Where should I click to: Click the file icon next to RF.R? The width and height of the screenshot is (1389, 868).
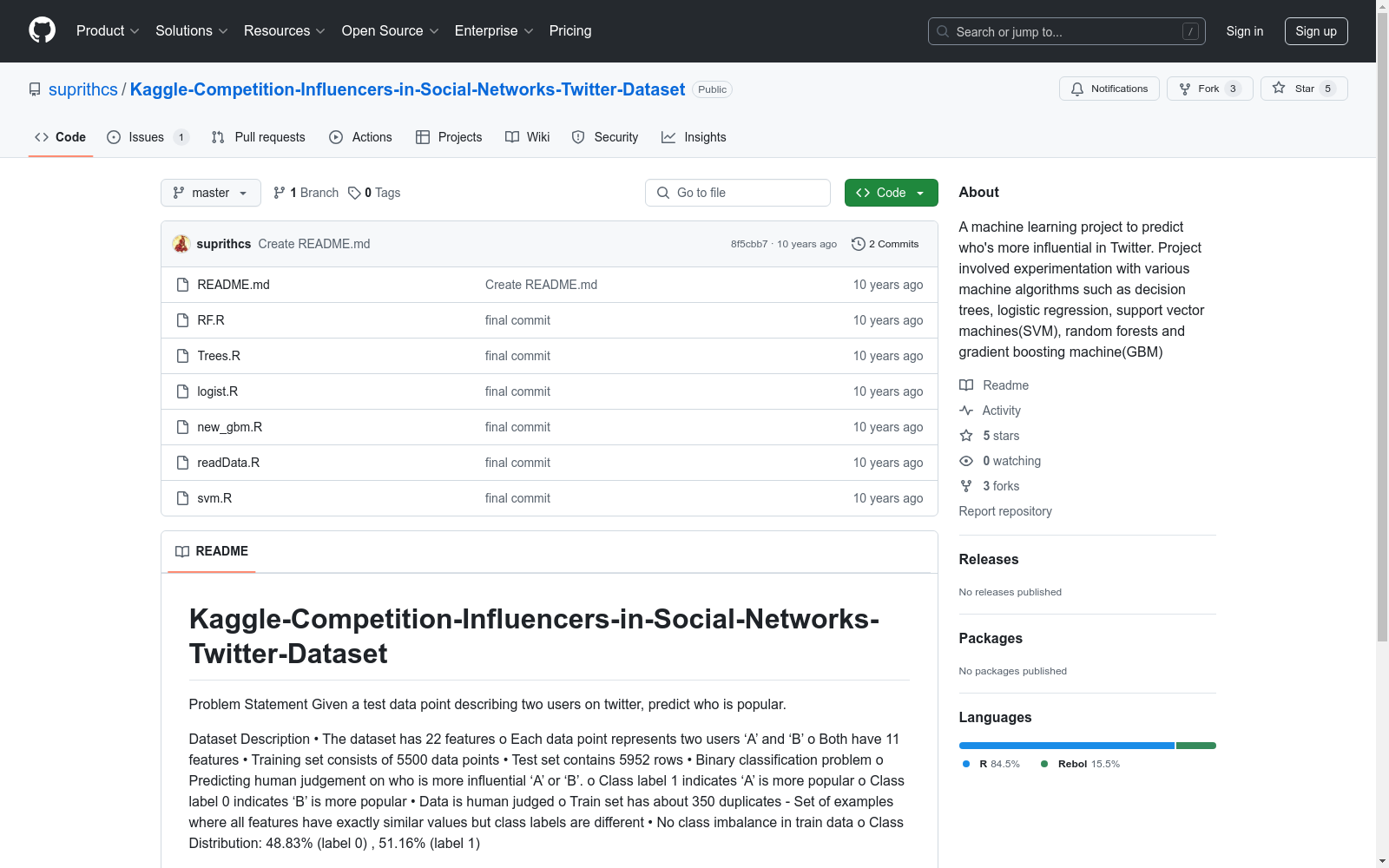pyautogui.click(x=182, y=320)
